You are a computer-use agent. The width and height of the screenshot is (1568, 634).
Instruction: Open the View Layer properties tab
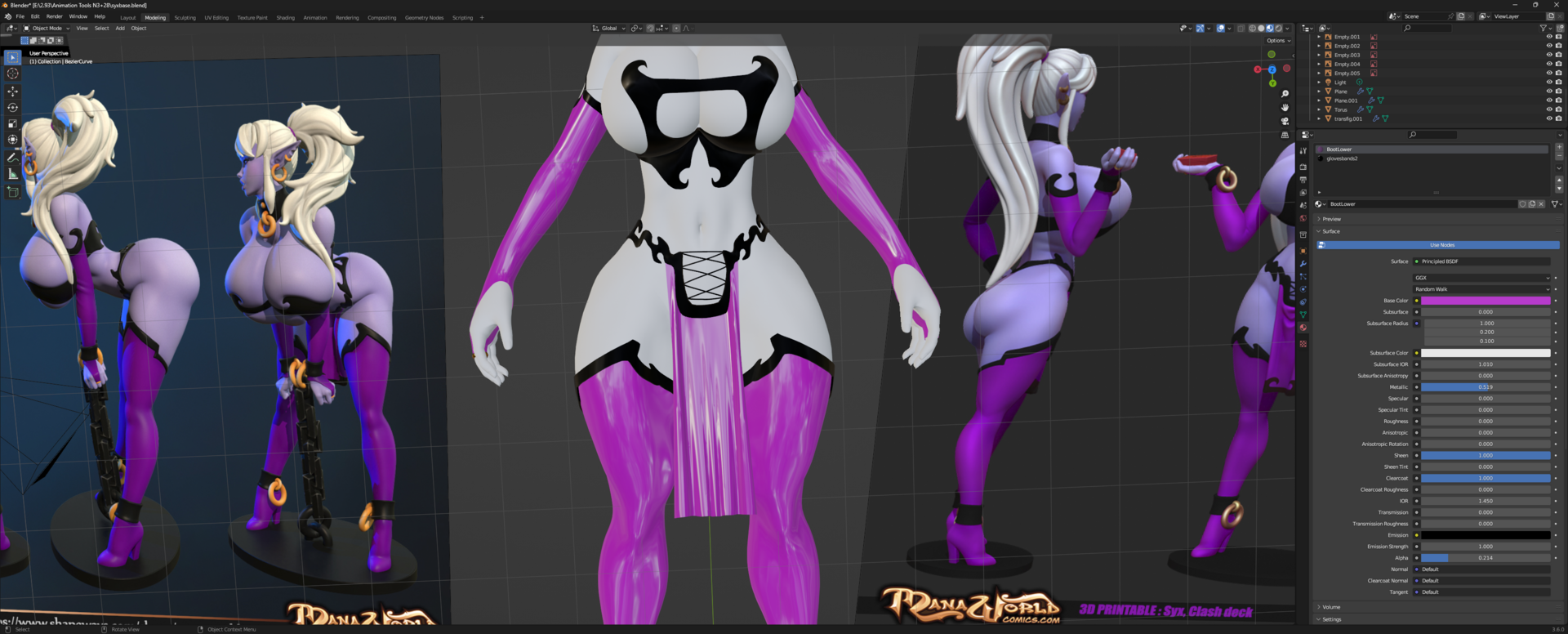pos(1303,193)
